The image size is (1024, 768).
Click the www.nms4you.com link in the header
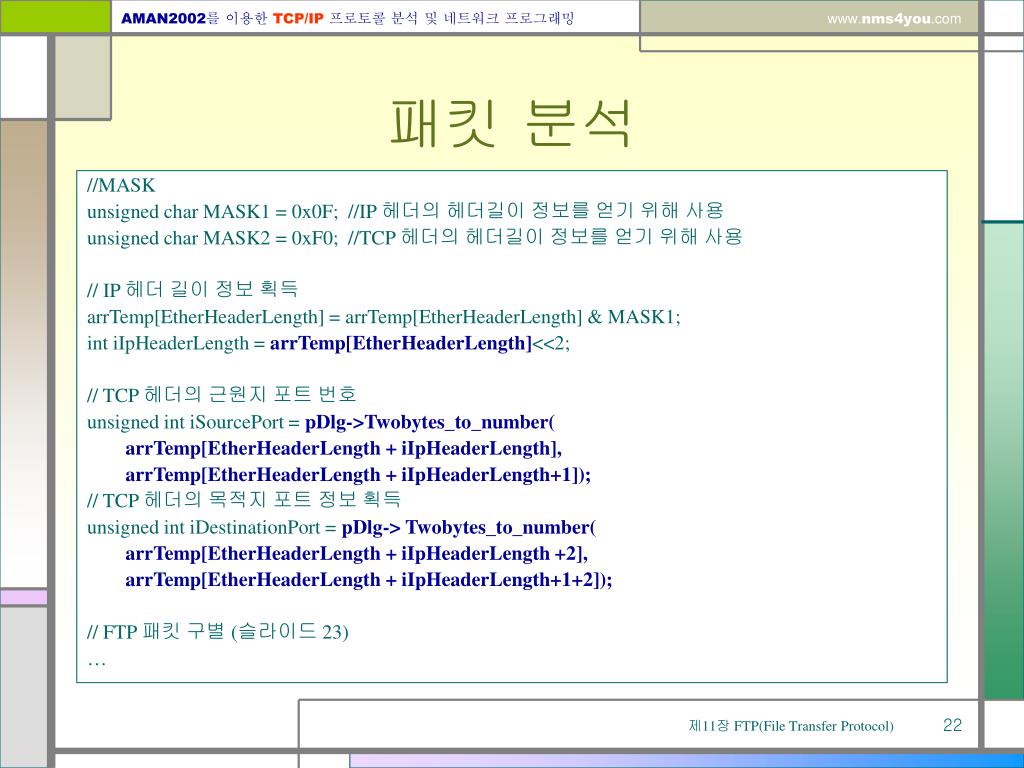point(894,19)
